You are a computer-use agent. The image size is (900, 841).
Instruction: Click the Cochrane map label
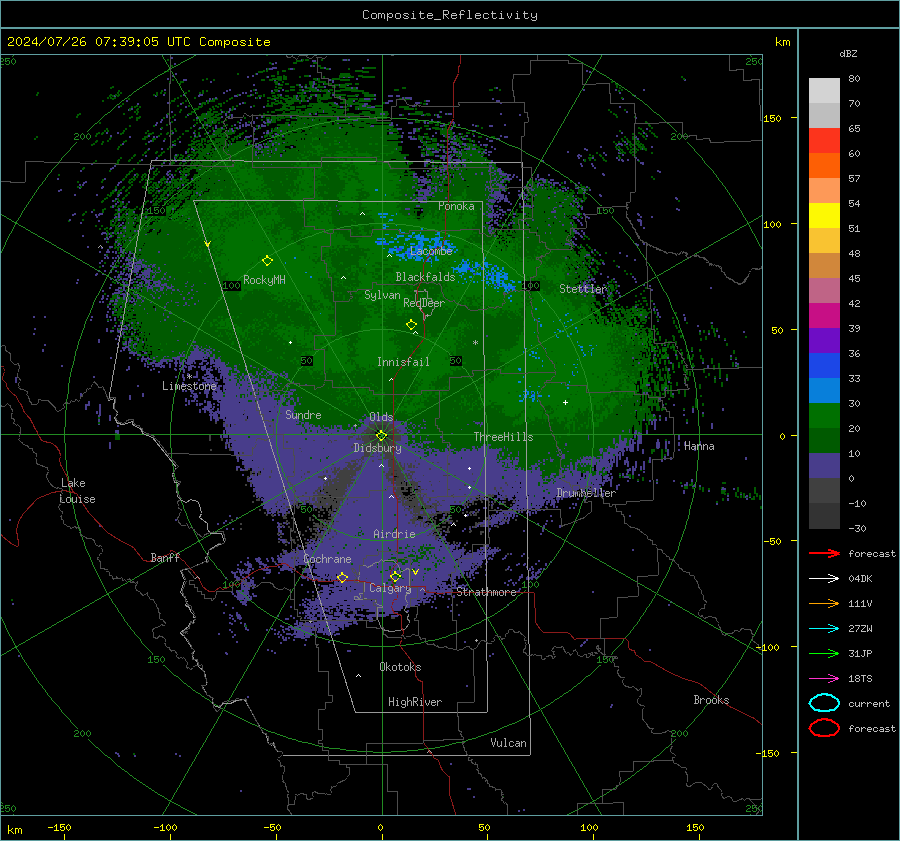327,559
